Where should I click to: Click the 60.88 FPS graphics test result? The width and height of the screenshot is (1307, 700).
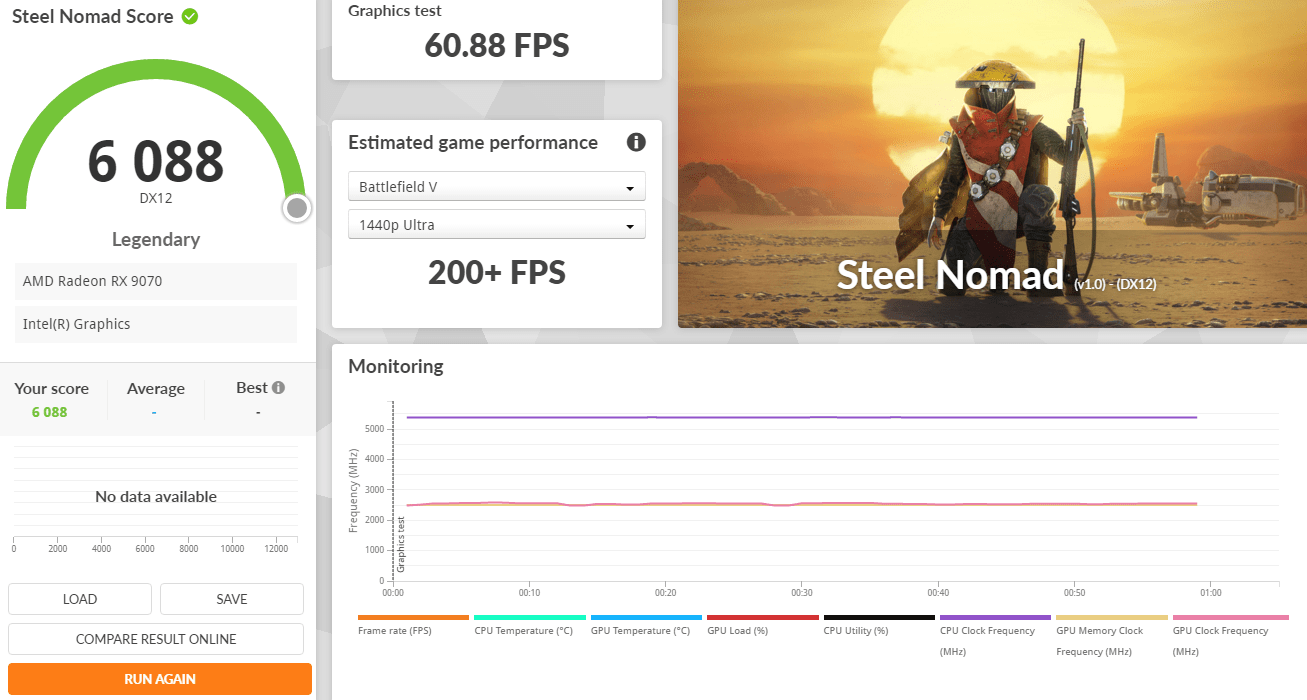click(x=497, y=45)
